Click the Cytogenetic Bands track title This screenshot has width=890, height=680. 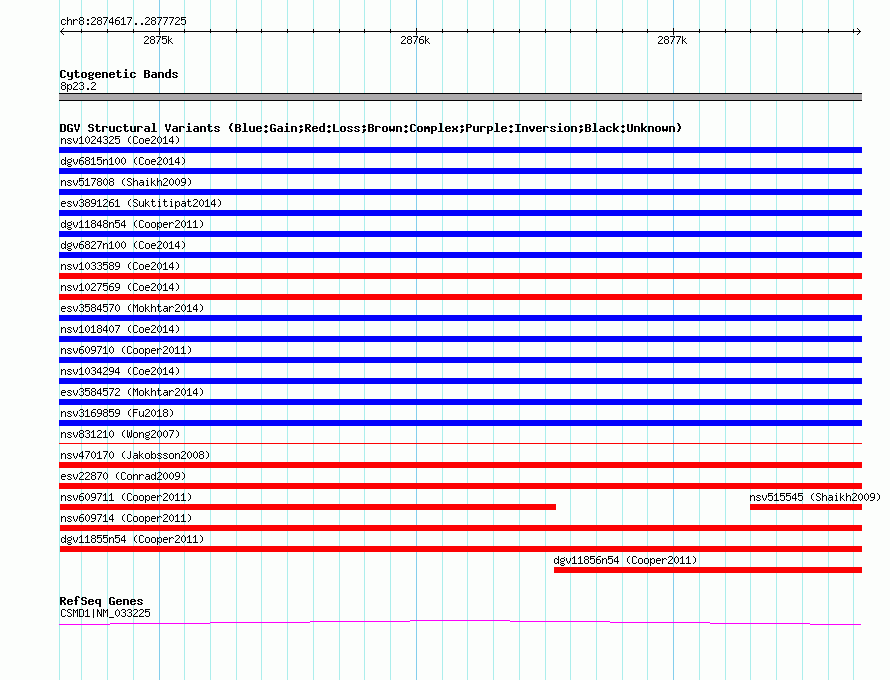(119, 74)
